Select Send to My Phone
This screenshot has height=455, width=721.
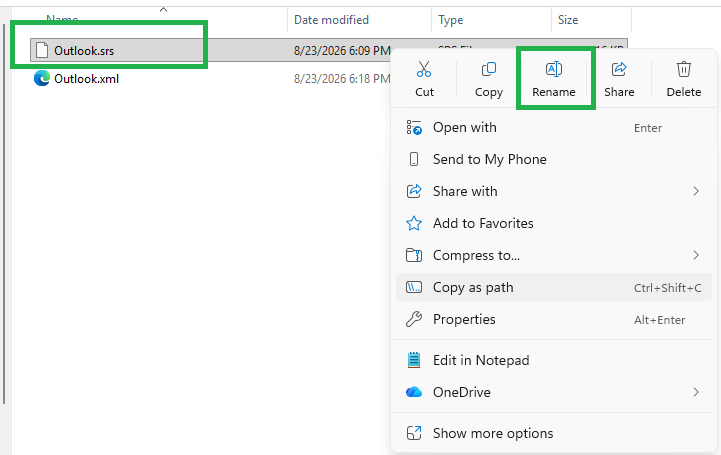(x=554, y=159)
